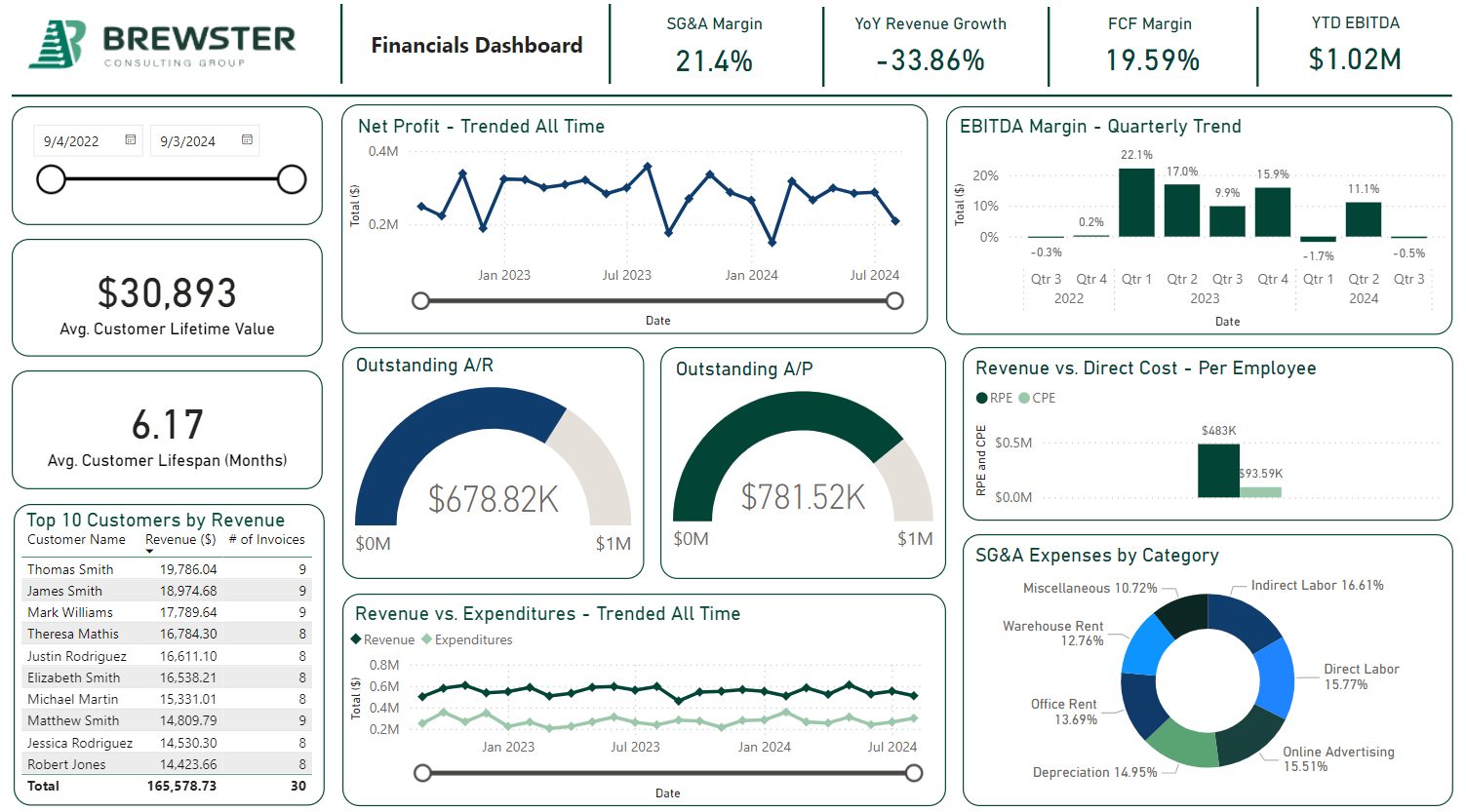Click the 17.0% Qtr 2 2023 EBITDA bar
Screen dimensions: 1466x812
coord(1182,211)
